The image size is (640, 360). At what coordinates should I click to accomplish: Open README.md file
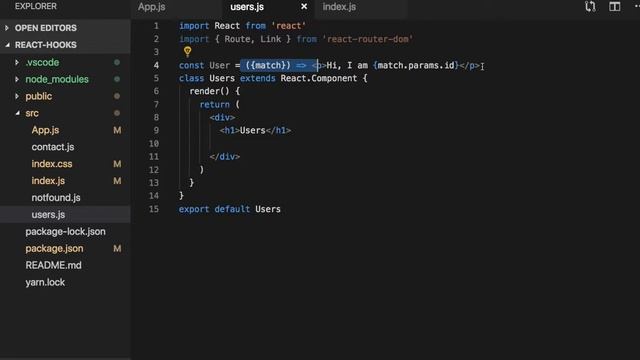(53, 265)
